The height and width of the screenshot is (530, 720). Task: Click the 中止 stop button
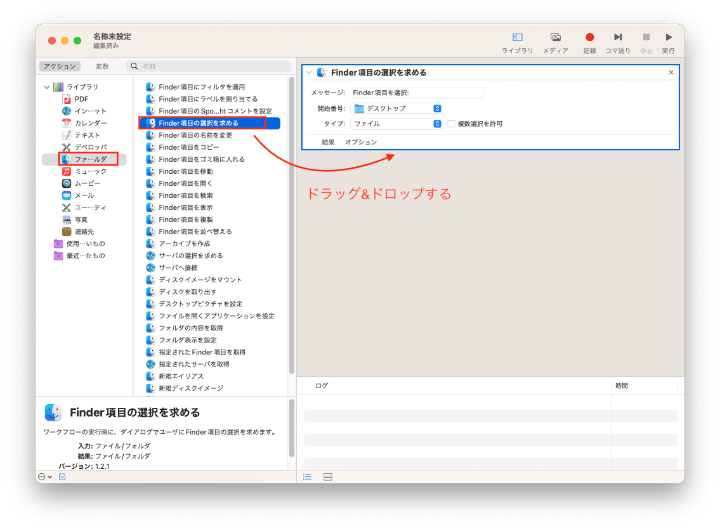pos(646,43)
